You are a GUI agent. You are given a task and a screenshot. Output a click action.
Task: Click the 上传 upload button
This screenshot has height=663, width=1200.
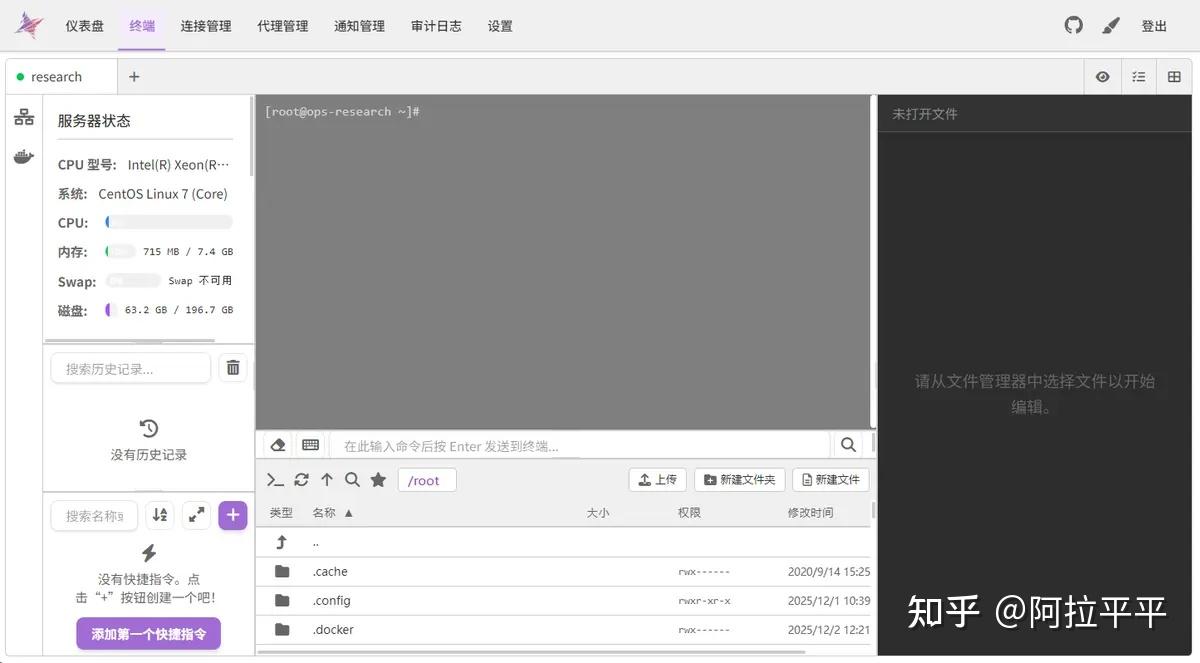(x=657, y=480)
